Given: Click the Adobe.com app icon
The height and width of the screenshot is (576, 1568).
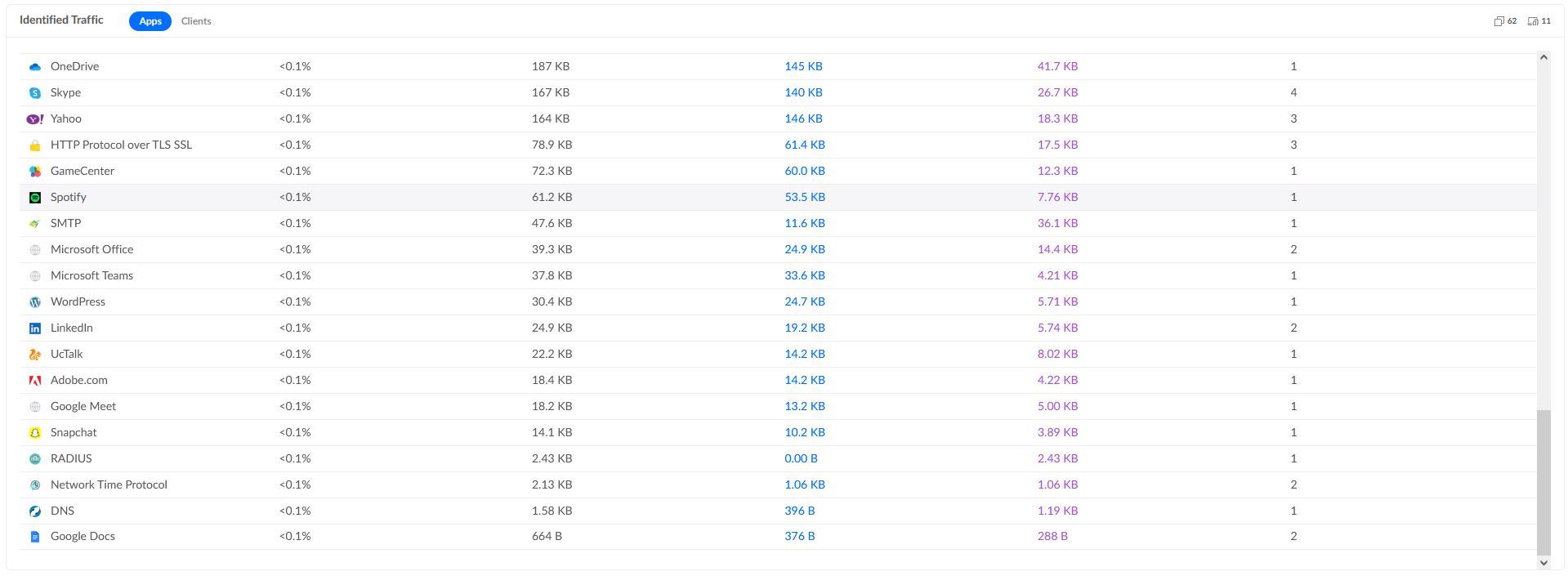Looking at the screenshot, I should [x=34, y=381].
